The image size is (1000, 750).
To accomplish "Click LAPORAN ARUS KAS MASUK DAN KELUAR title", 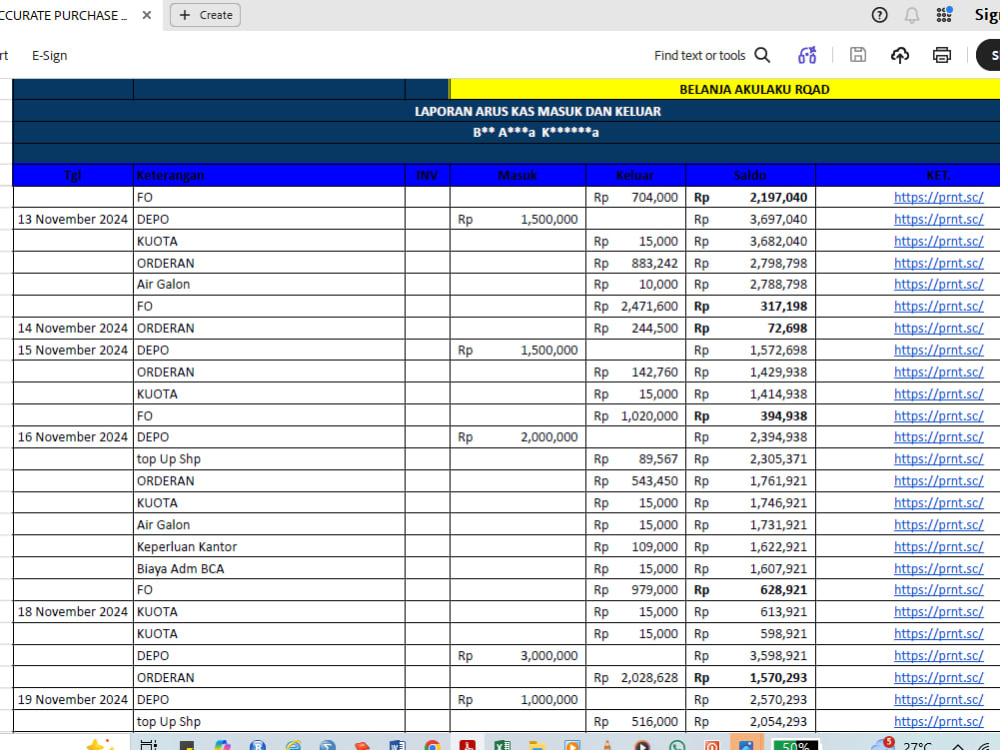I will [x=538, y=111].
